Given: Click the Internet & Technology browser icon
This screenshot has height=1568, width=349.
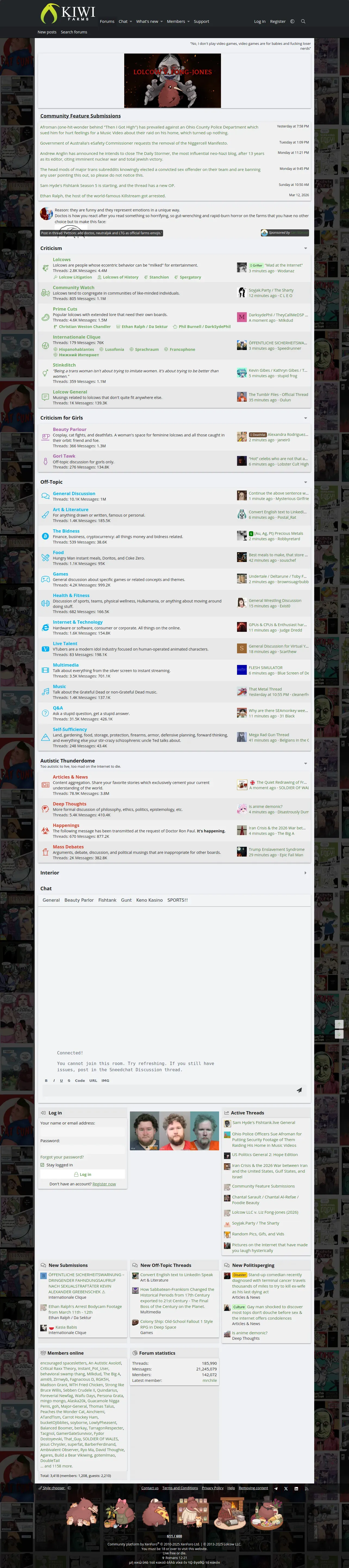Looking at the screenshot, I should (x=45, y=627).
